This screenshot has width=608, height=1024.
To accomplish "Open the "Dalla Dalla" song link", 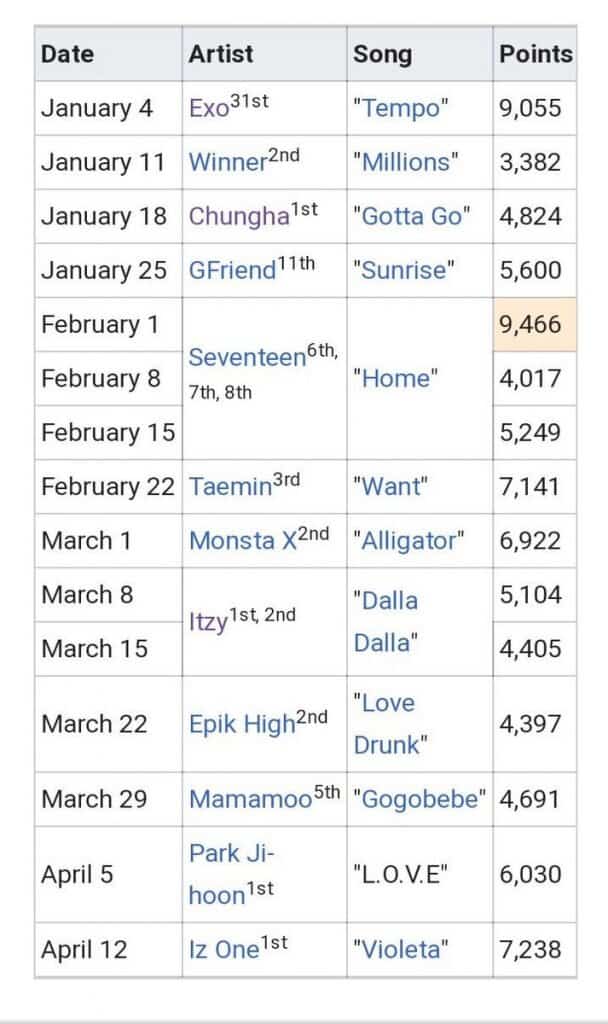I will coord(386,621).
